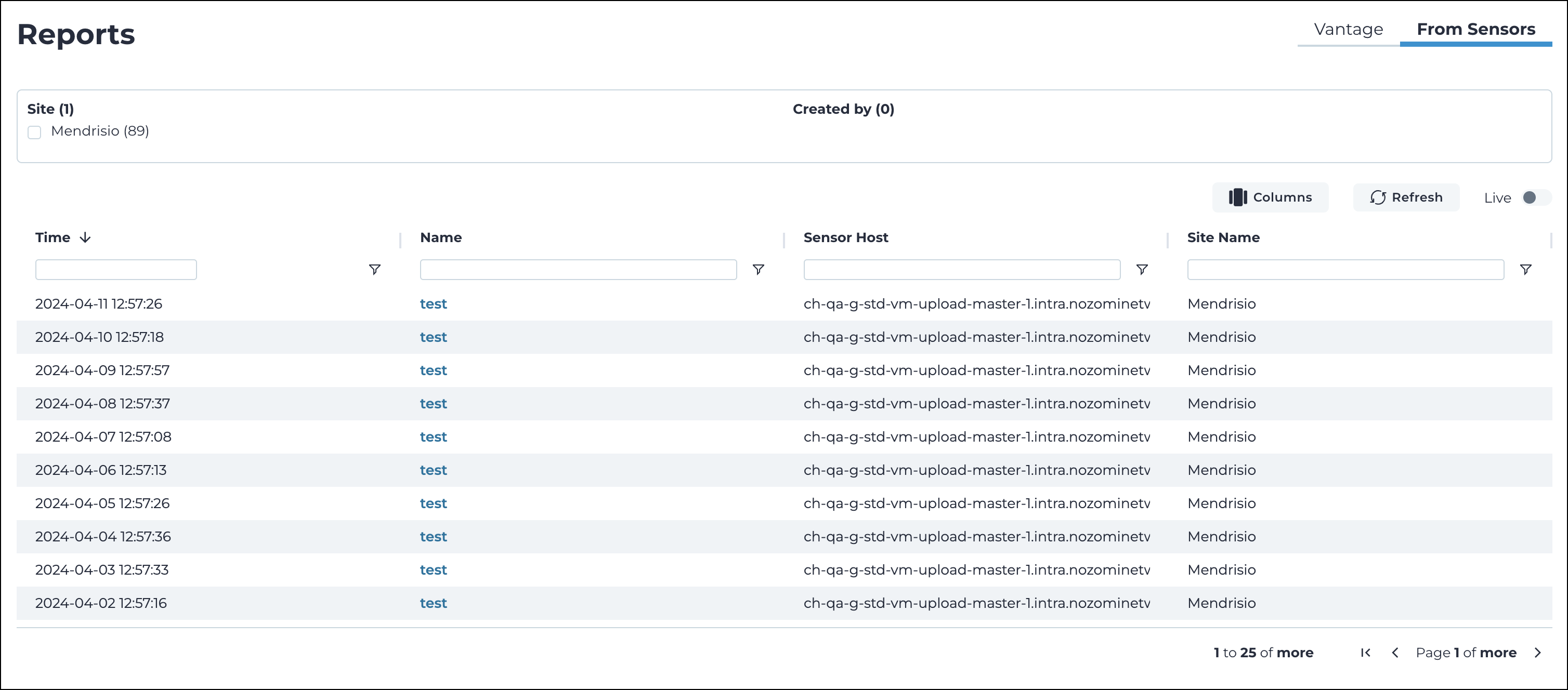This screenshot has width=1568, height=690.
Task: Select the From Sensors tab
Action: pos(1475,29)
